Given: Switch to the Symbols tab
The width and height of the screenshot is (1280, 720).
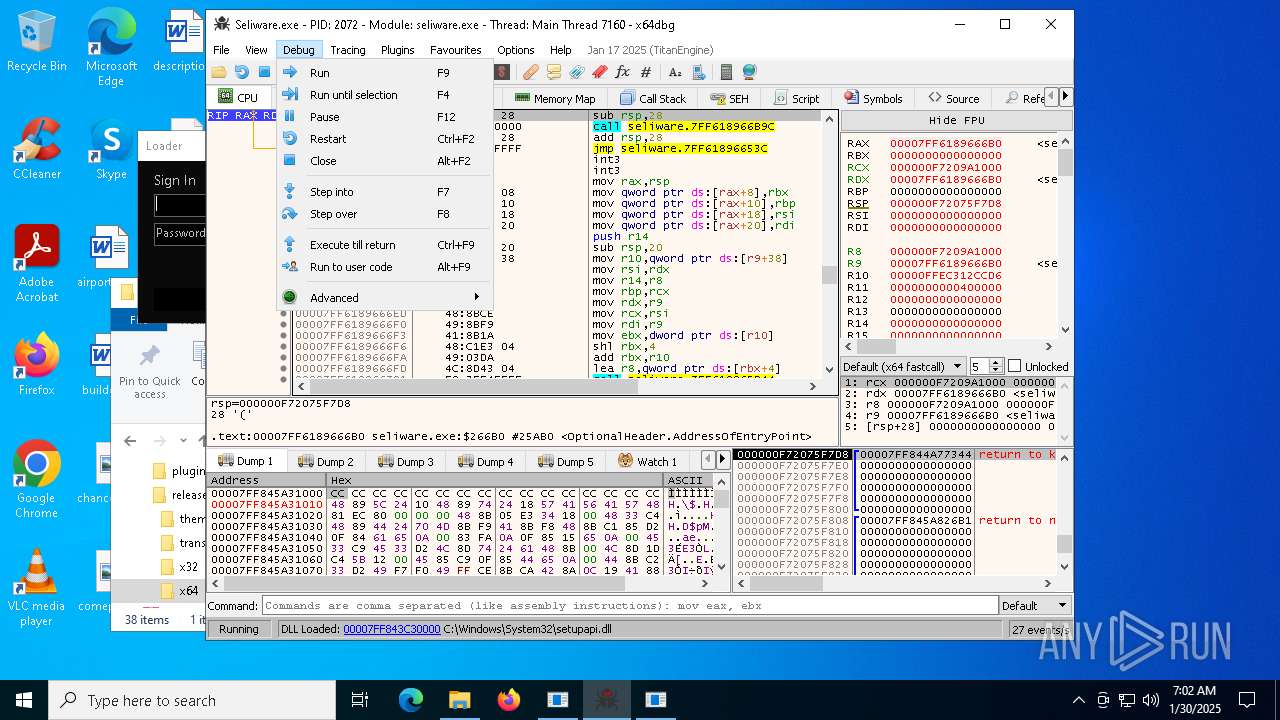Looking at the screenshot, I should click(x=873, y=98).
